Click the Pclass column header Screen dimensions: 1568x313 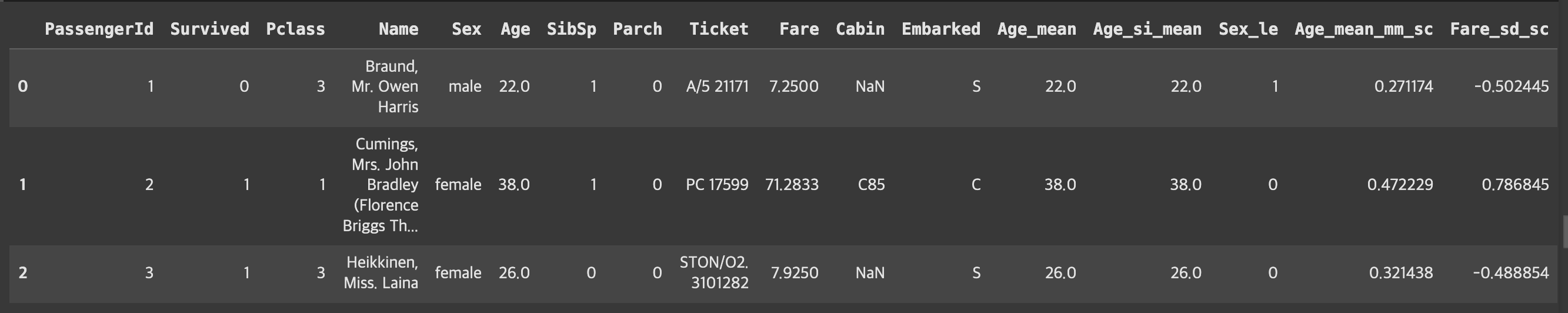tap(295, 29)
